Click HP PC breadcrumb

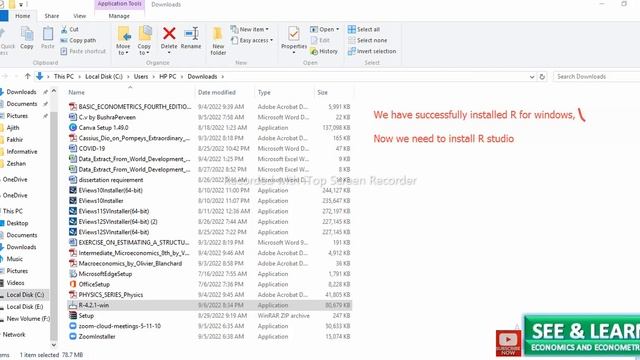tap(168, 76)
